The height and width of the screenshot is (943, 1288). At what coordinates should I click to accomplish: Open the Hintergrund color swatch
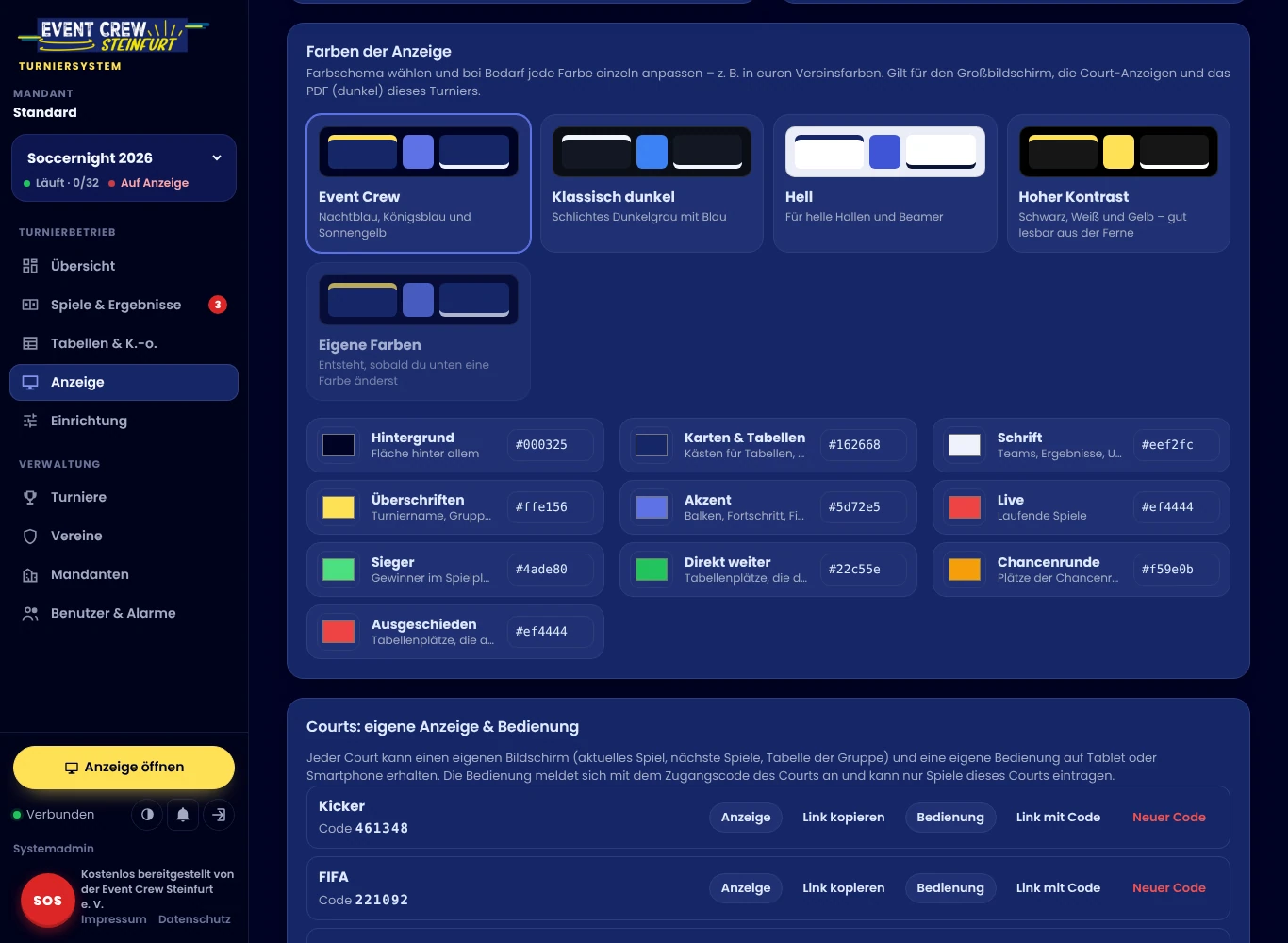(x=339, y=445)
